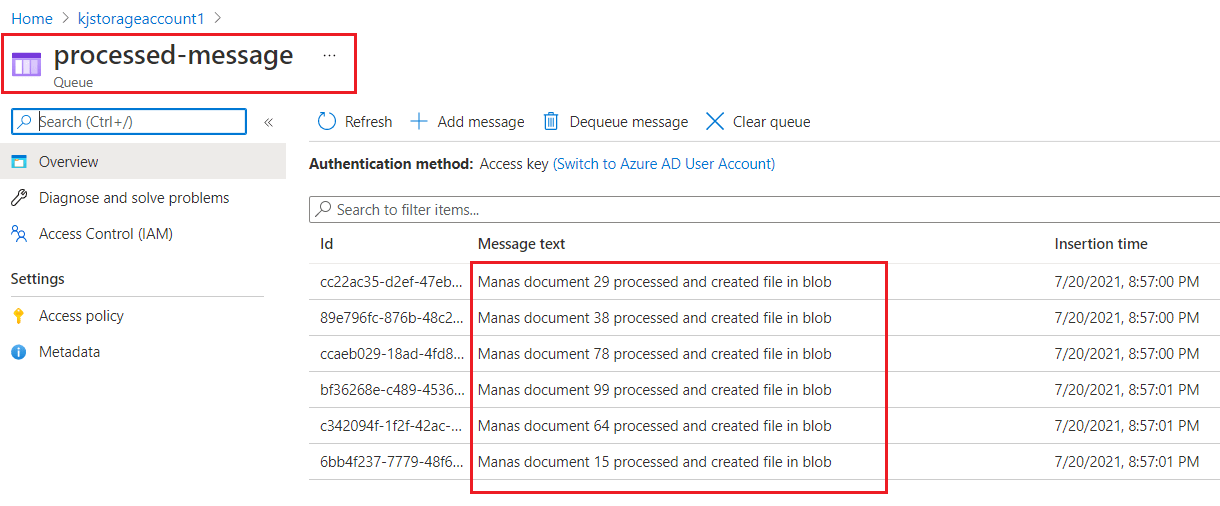This screenshot has height=506, width=1220.
Task: Click the Dequeue message button
Action: coord(615,121)
